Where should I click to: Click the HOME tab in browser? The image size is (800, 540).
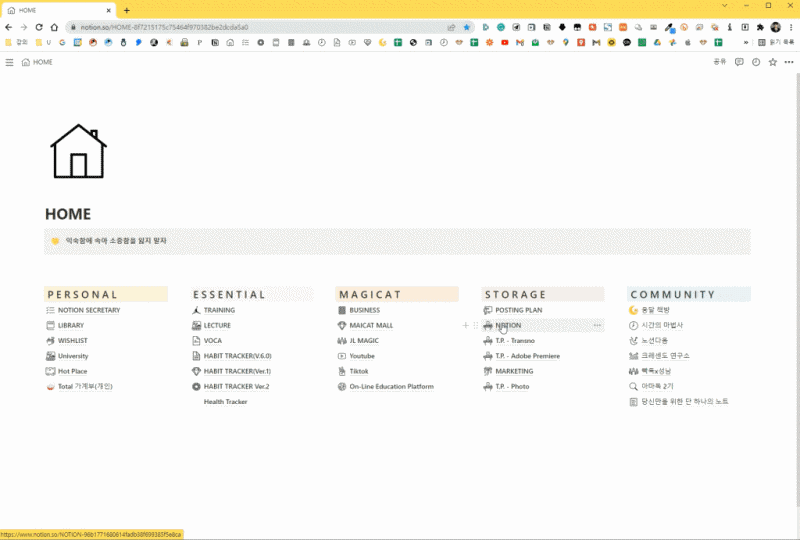click(59, 10)
